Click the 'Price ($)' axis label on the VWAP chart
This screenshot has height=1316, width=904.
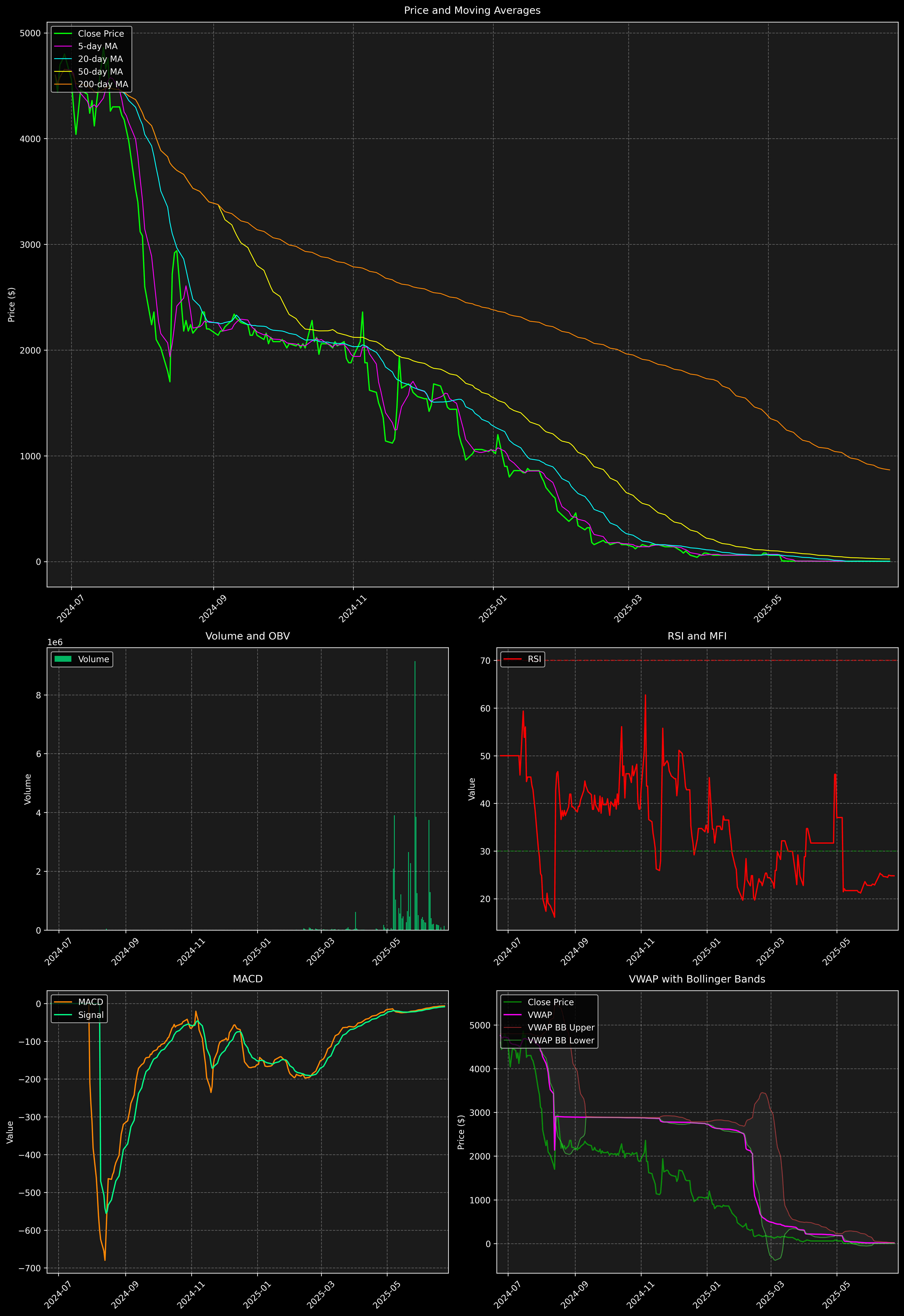[461, 1132]
